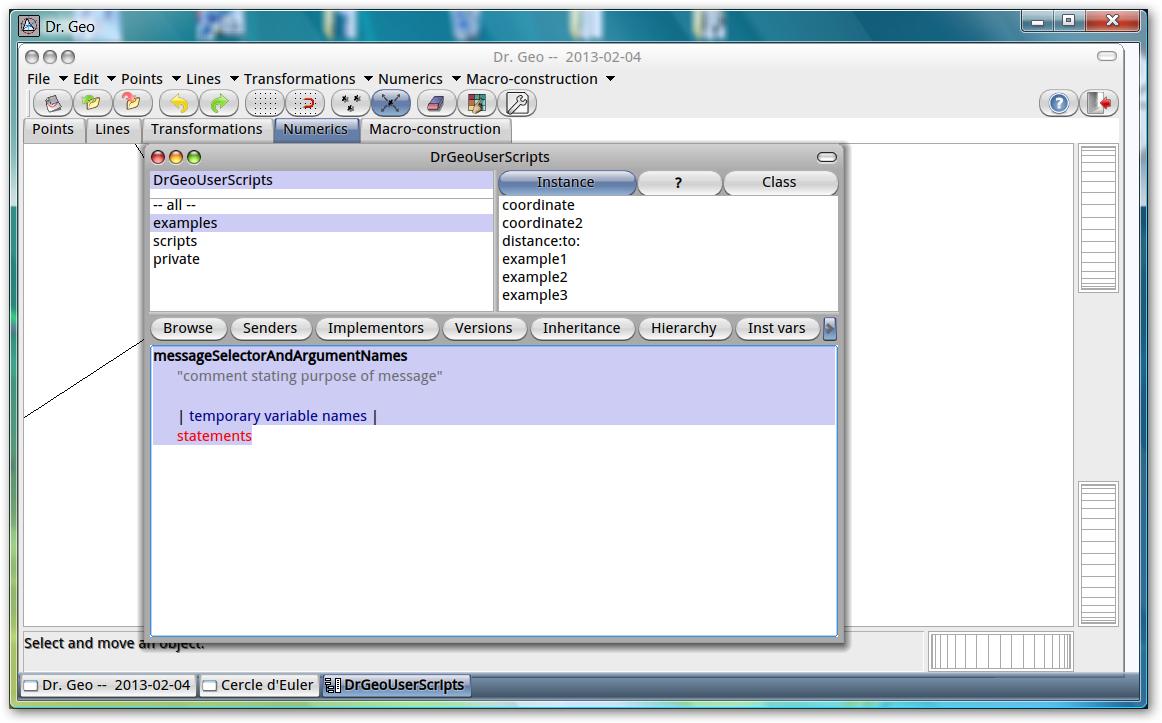Open the File menu
Image resolution: width=1162 pixels, height=723 pixels.
pos(47,79)
